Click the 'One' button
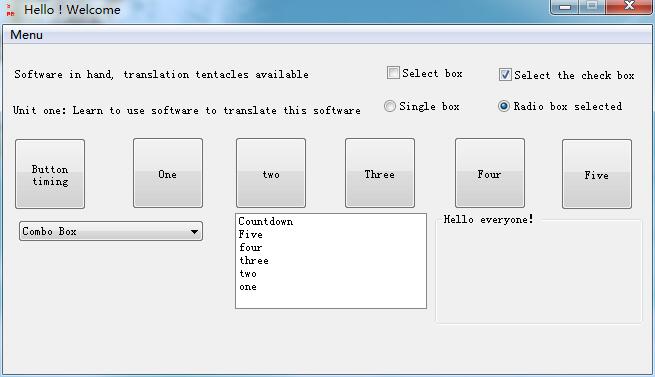The image size is (655, 377). pyautogui.click(x=168, y=173)
